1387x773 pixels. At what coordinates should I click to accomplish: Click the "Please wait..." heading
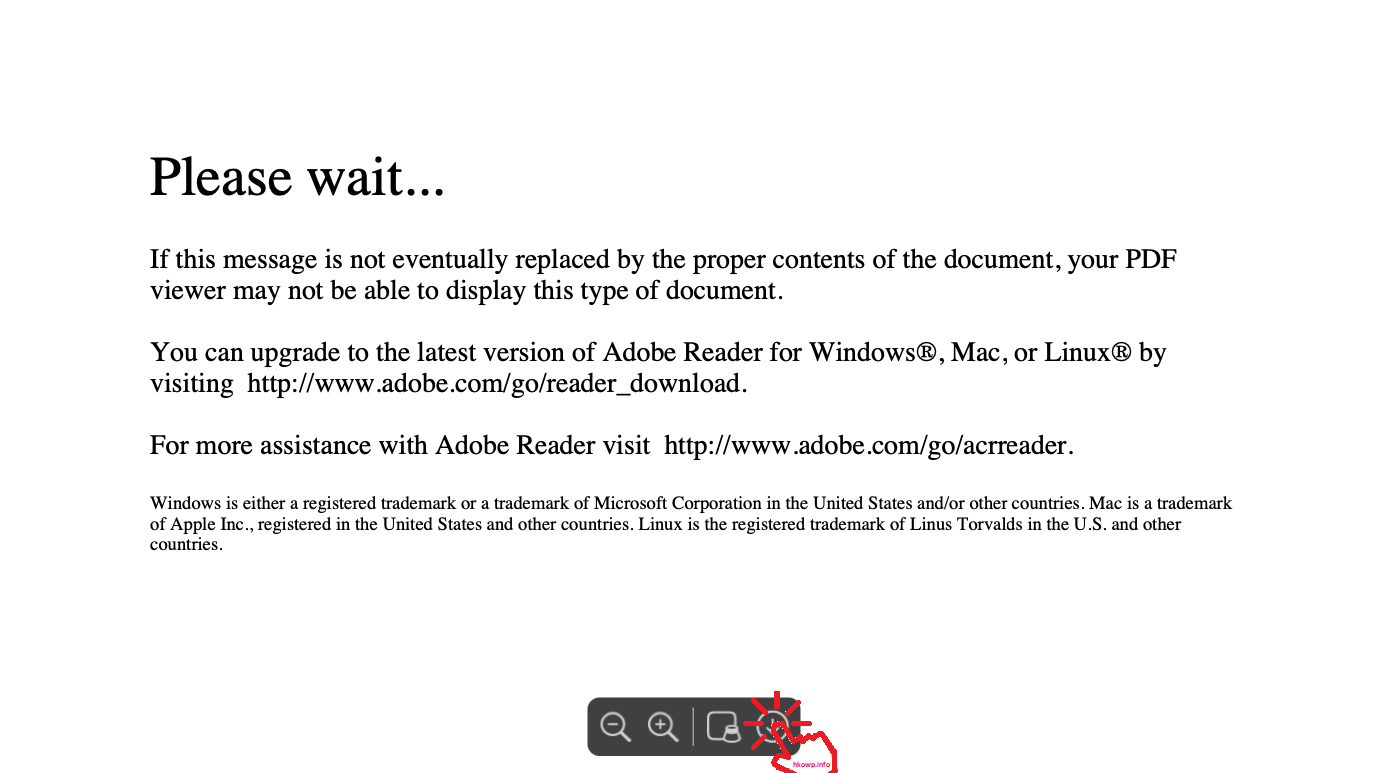(297, 177)
